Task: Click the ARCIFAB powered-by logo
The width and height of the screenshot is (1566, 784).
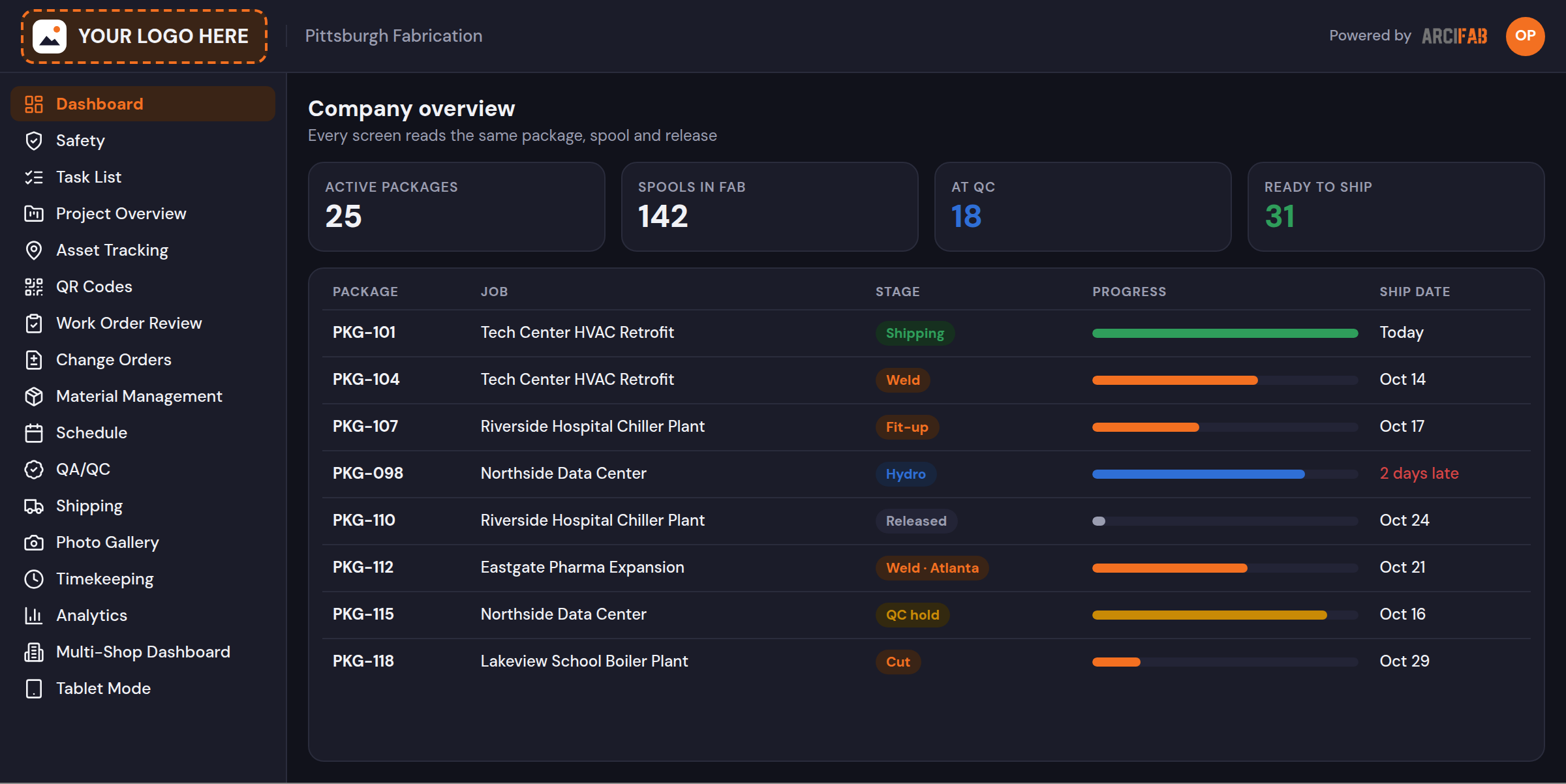Action: pyautogui.click(x=1454, y=36)
